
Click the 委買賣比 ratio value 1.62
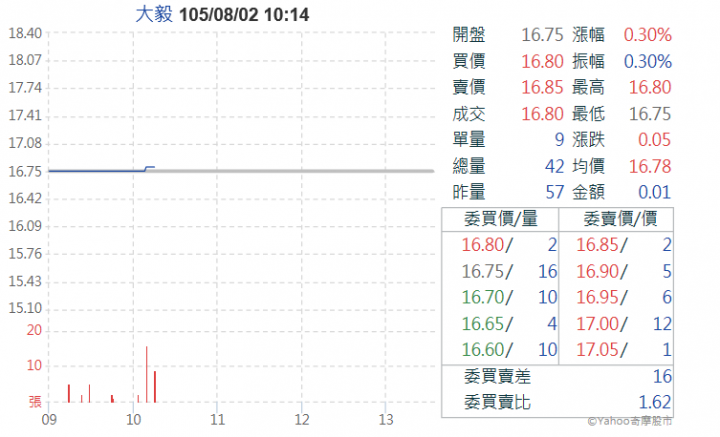point(654,403)
